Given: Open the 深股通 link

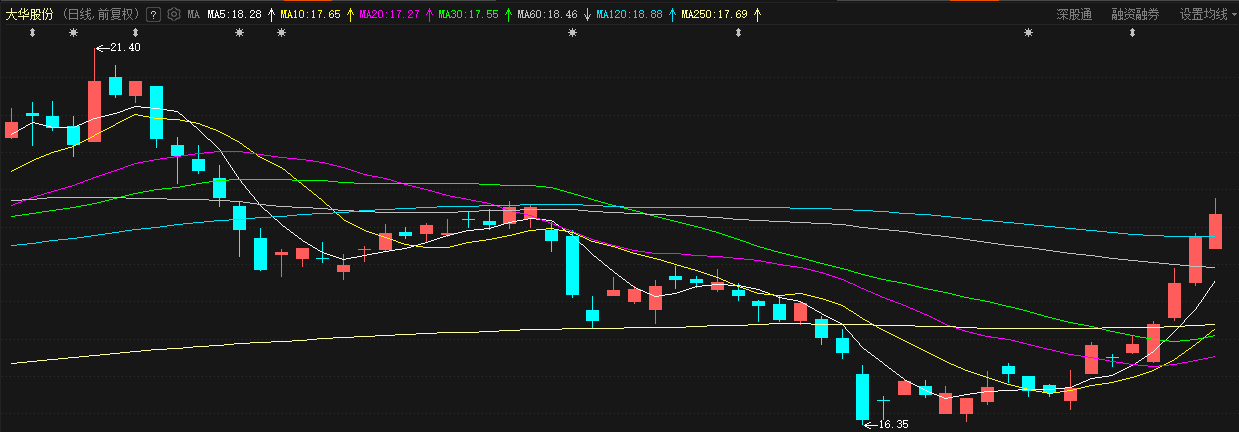Looking at the screenshot, I should point(1076,15).
